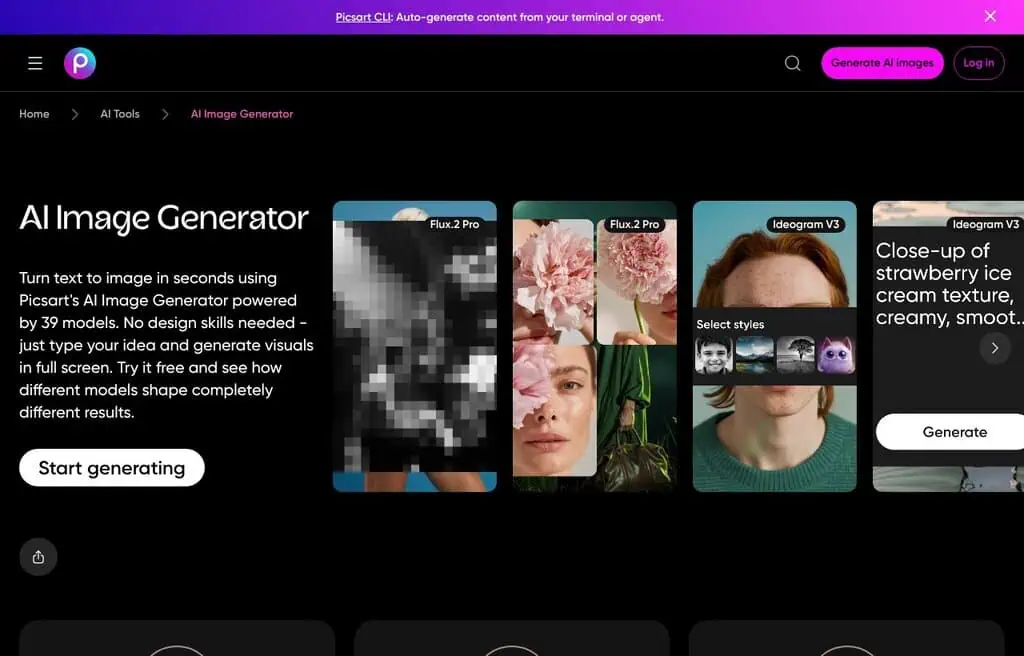Click the Start generating button

point(112,468)
